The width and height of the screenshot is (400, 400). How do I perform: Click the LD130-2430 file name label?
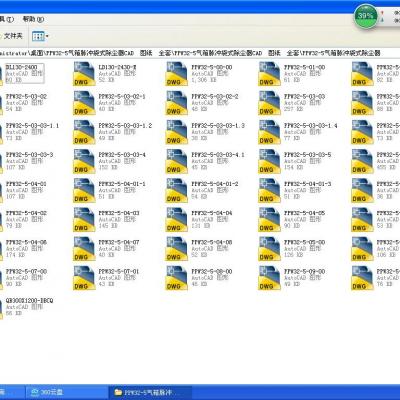tap(117, 67)
